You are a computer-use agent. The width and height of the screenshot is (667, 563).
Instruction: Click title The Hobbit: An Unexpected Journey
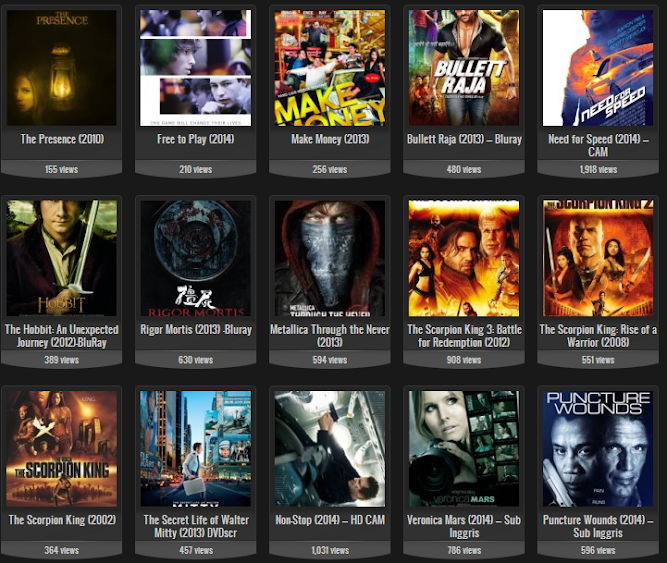(x=62, y=336)
